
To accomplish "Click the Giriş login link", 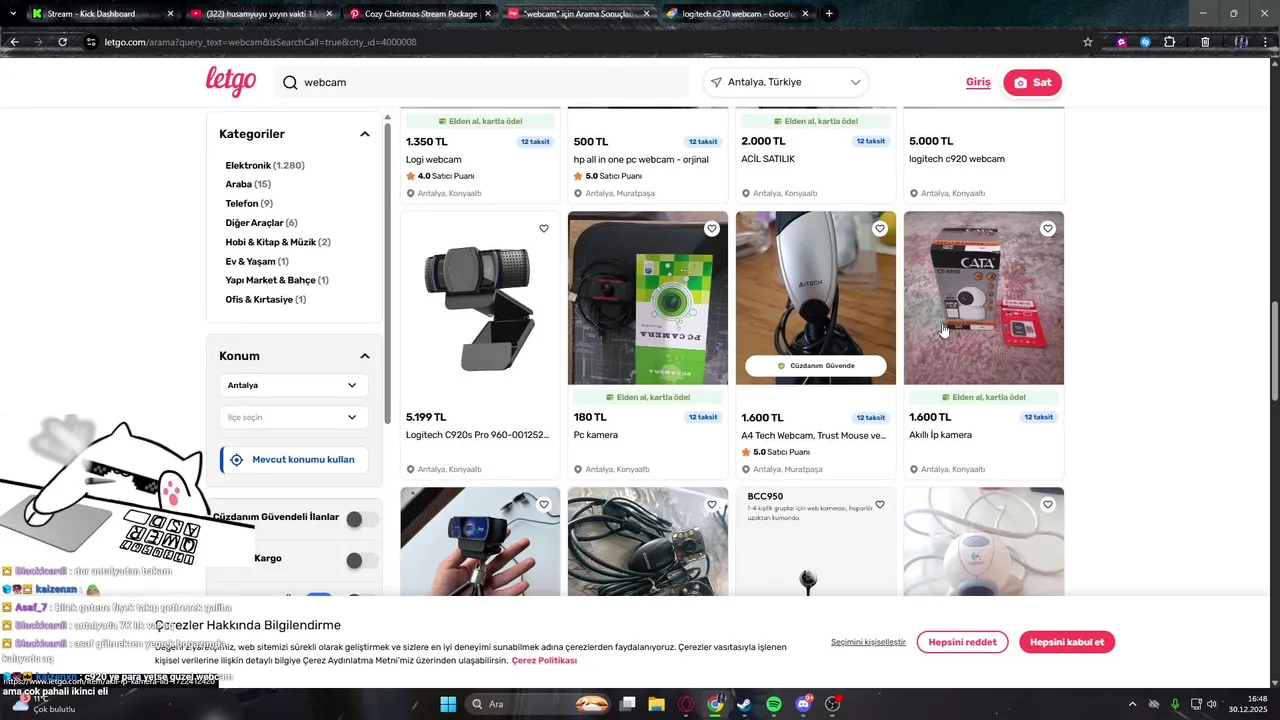I will click(x=978, y=82).
